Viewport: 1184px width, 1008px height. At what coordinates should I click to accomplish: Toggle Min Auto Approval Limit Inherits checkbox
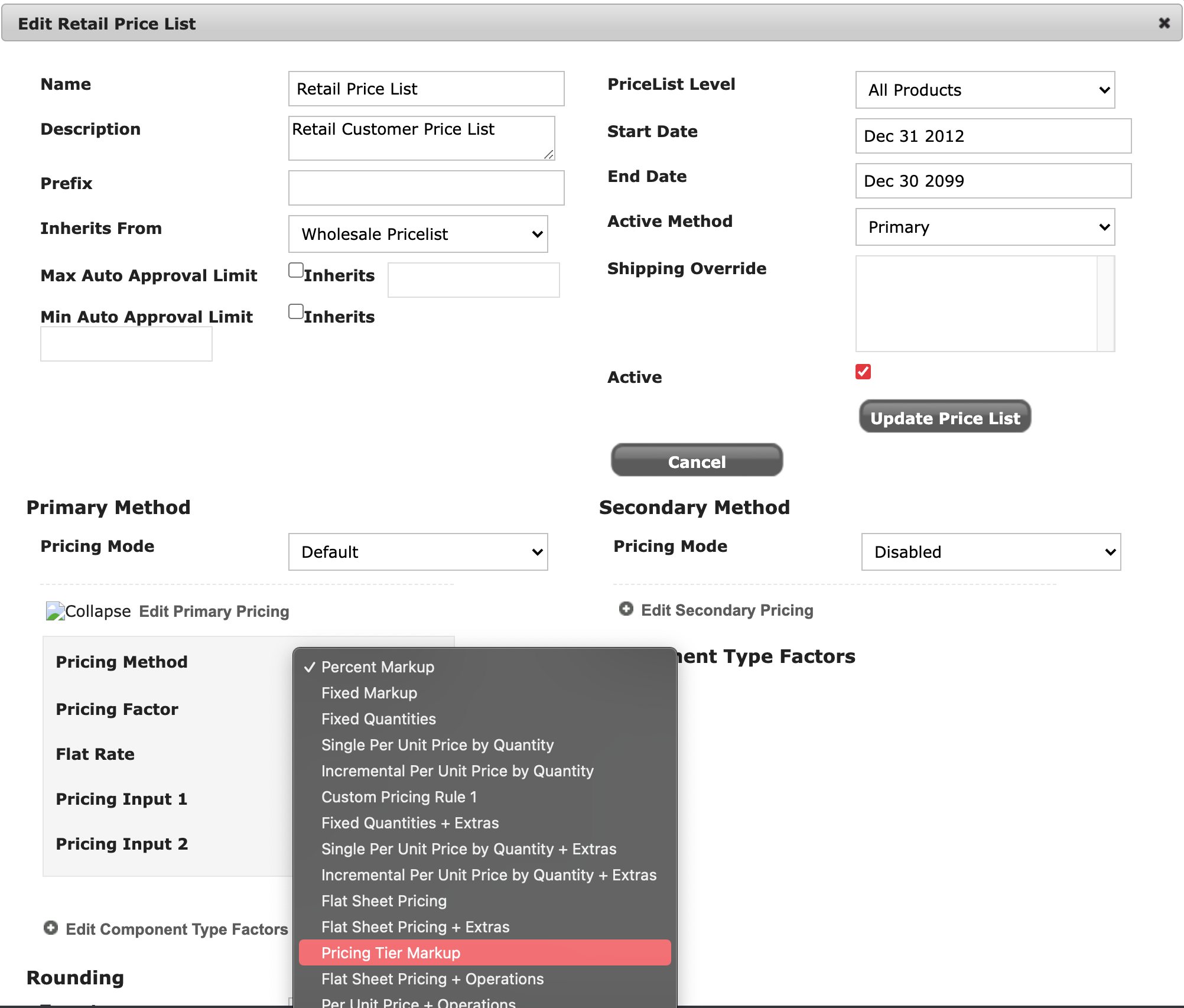[296, 312]
